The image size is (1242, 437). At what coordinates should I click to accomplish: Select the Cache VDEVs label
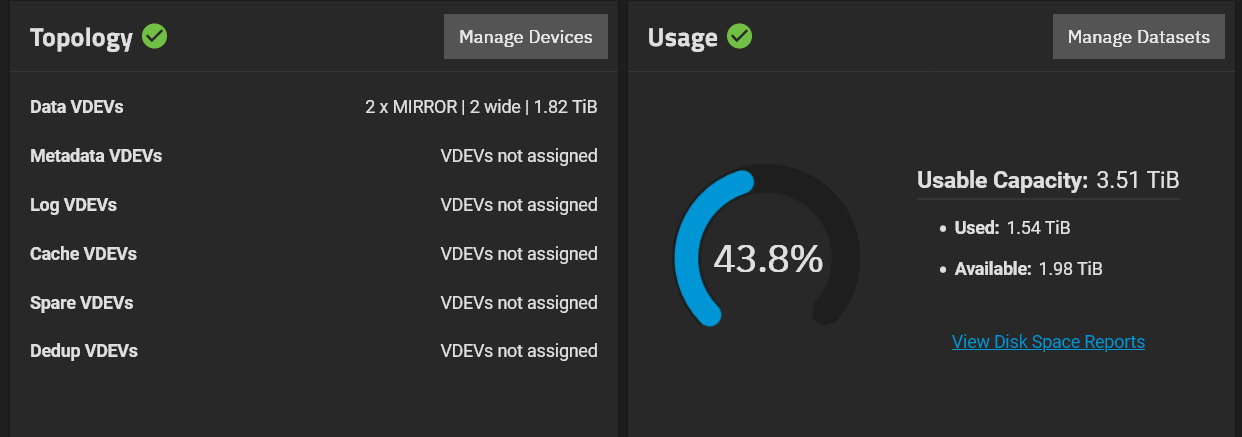pos(83,254)
